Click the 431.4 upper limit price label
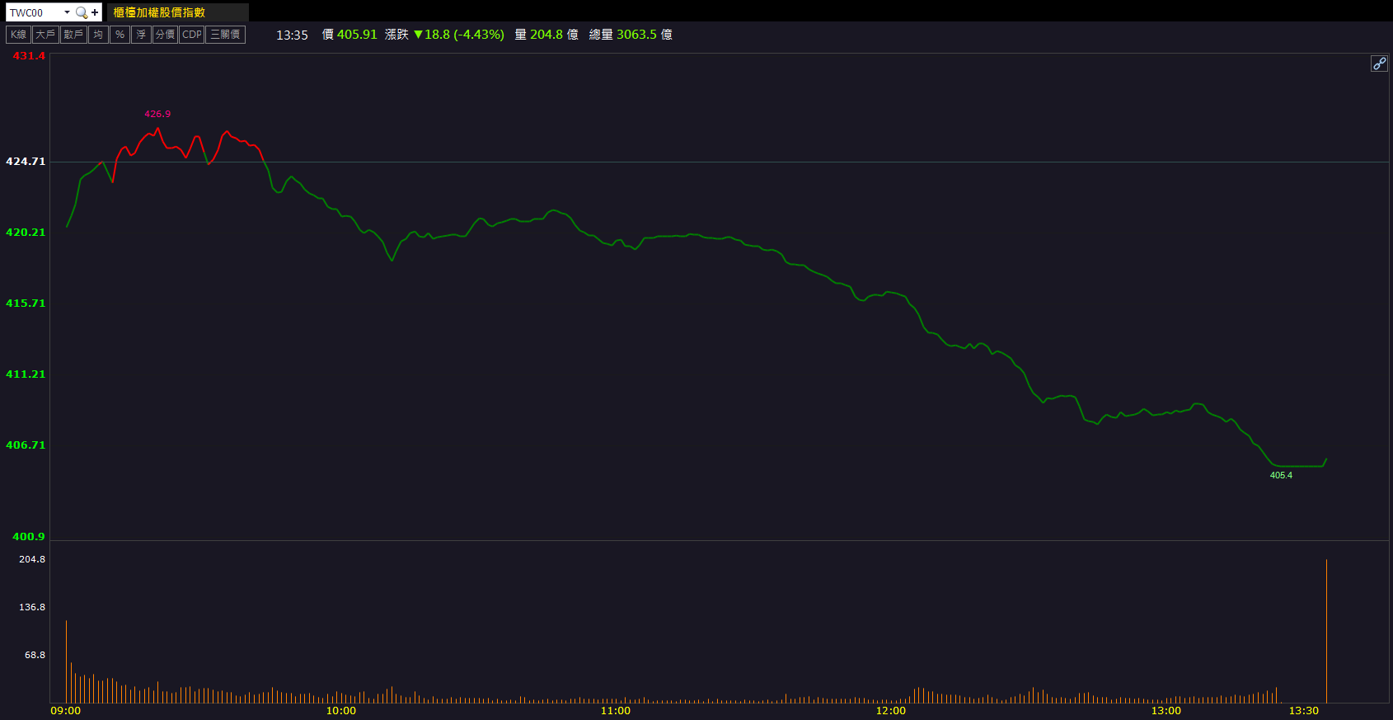Image resolution: width=1393 pixels, height=720 pixels. 29,56
